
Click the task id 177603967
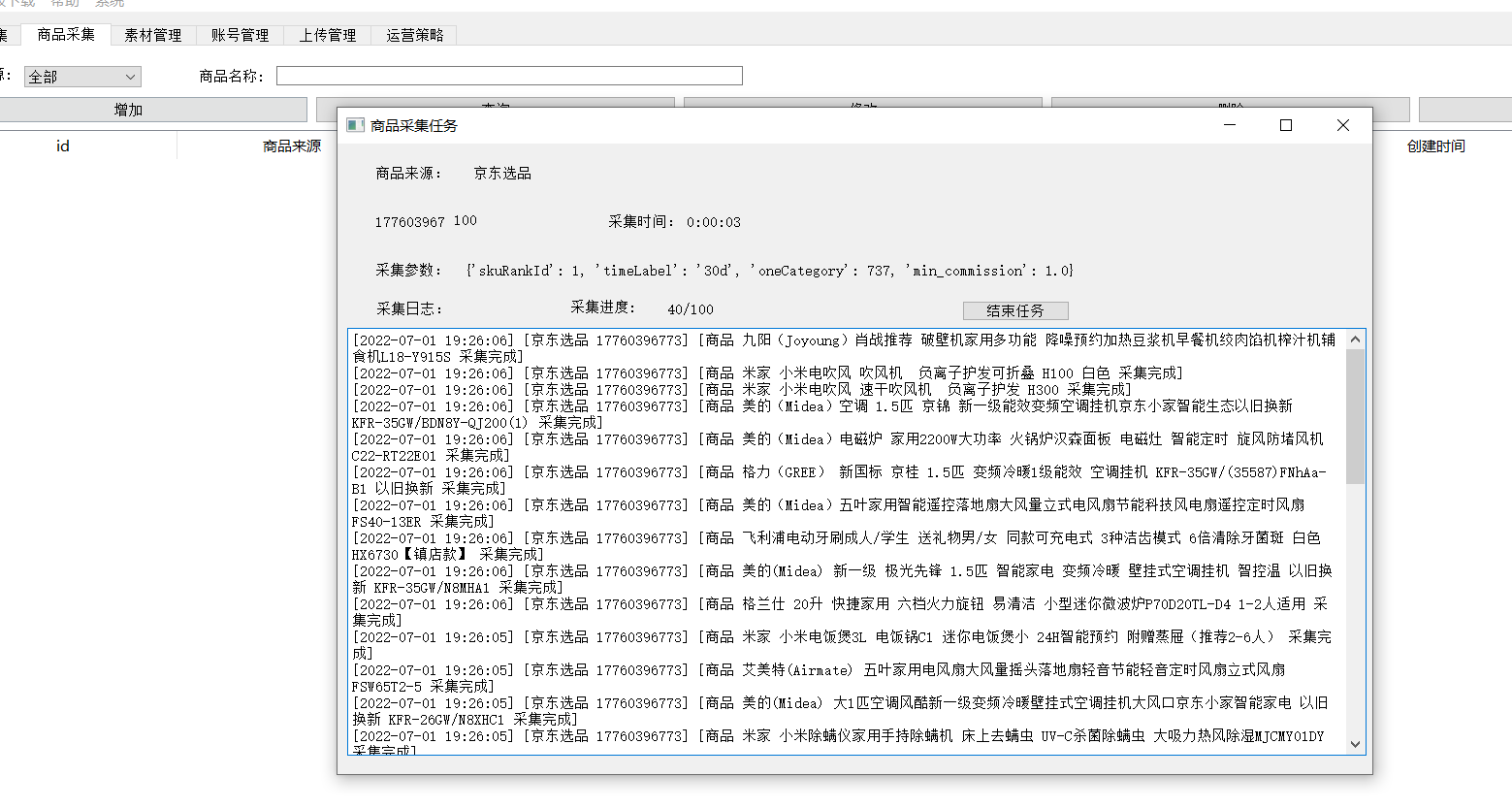pyautogui.click(x=410, y=222)
